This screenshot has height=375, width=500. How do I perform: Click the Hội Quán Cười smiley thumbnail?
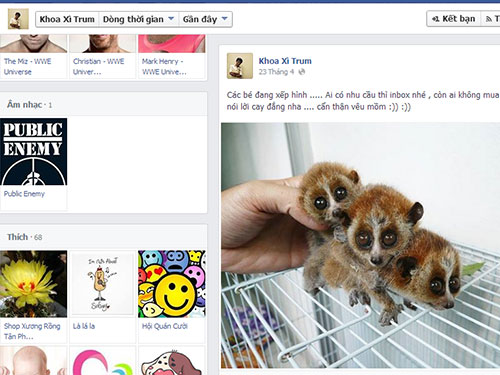click(172, 284)
